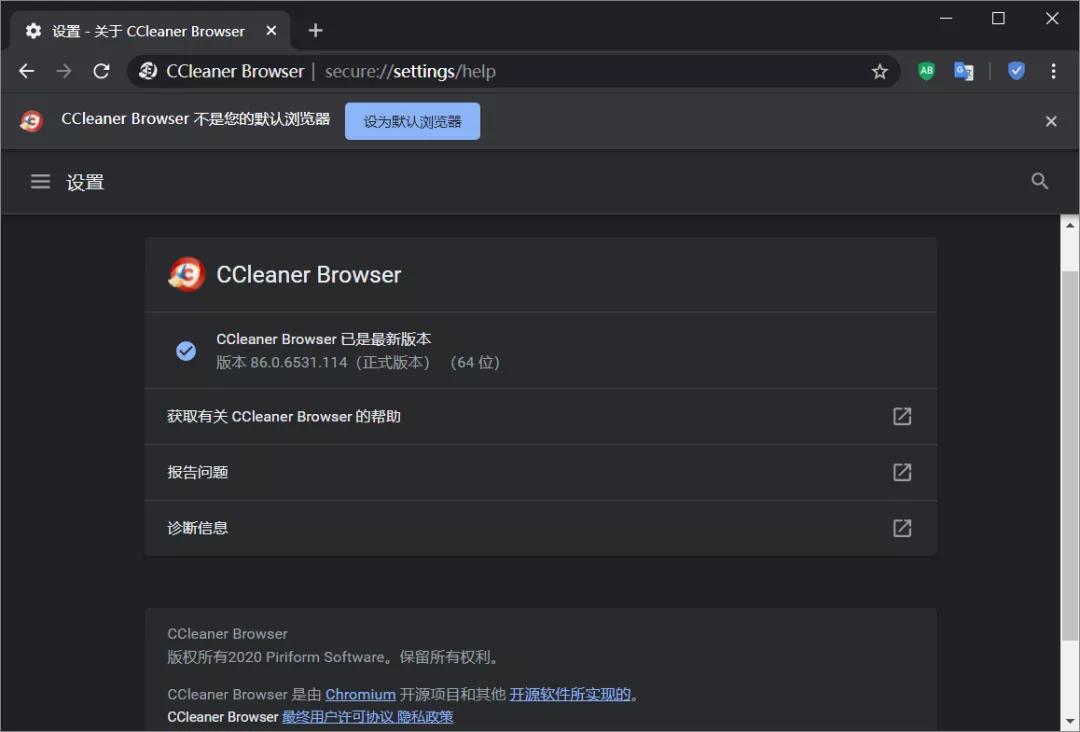This screenshot has width=1080, height=732.
Task: Click the text CCleaner Browser 已是最新版本
Action: (x=324, y=339)
